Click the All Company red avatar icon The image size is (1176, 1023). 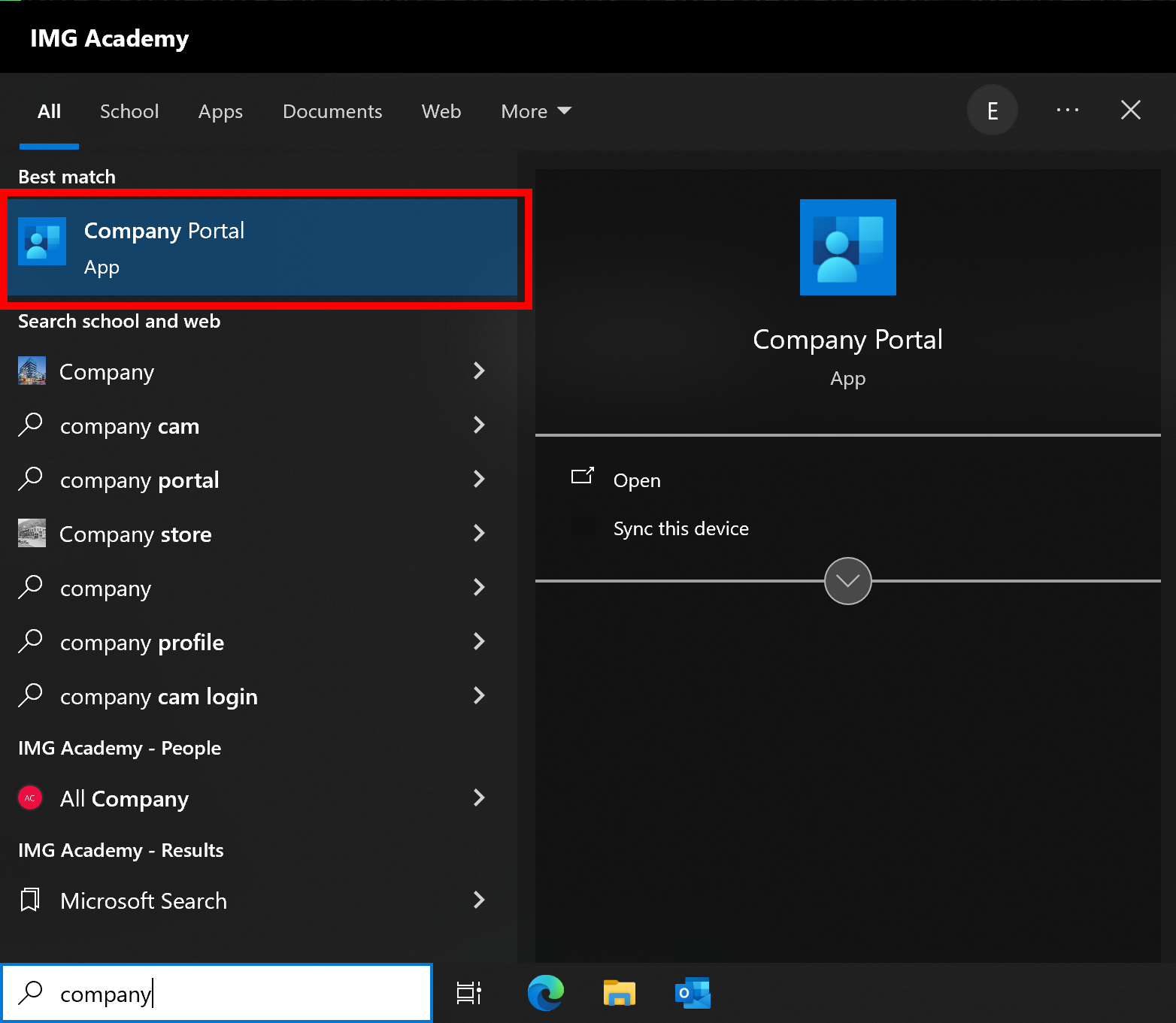[30, 798]
